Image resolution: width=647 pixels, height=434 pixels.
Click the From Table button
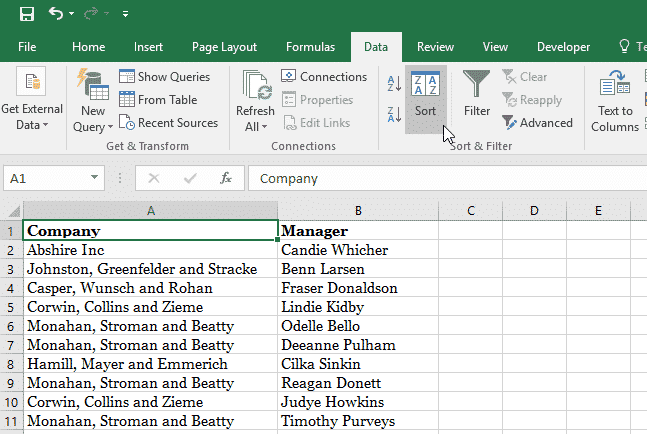(158, 99)
